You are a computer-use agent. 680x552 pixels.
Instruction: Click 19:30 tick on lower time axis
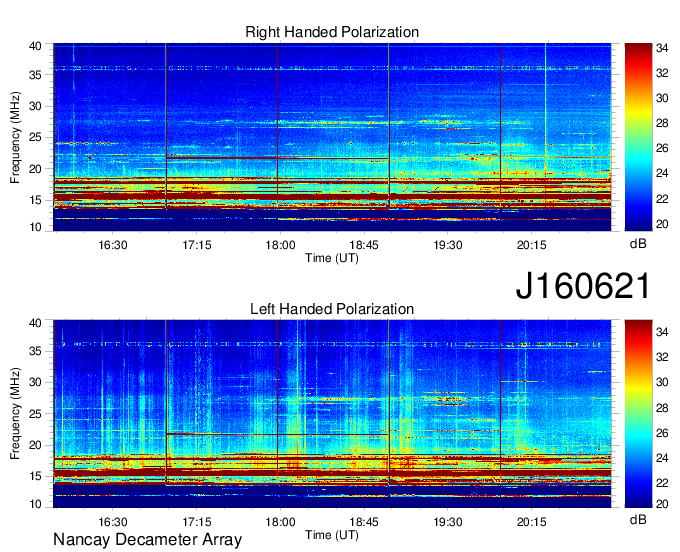[448, 522]
